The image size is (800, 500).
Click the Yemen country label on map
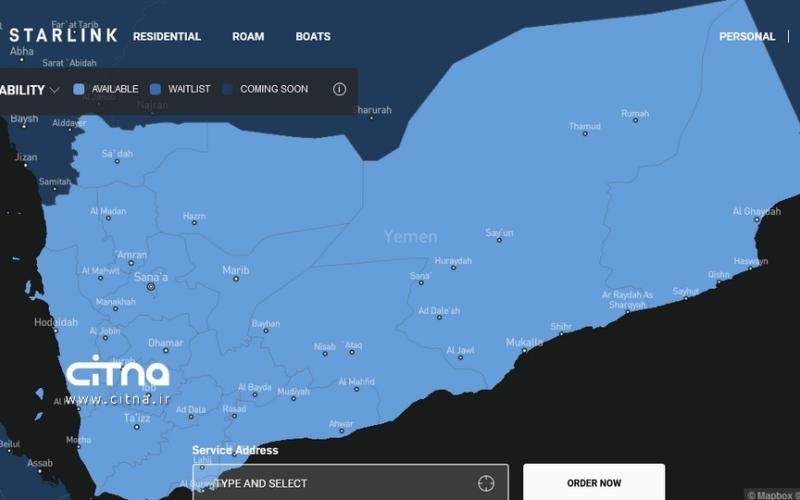tap(410, 237)
